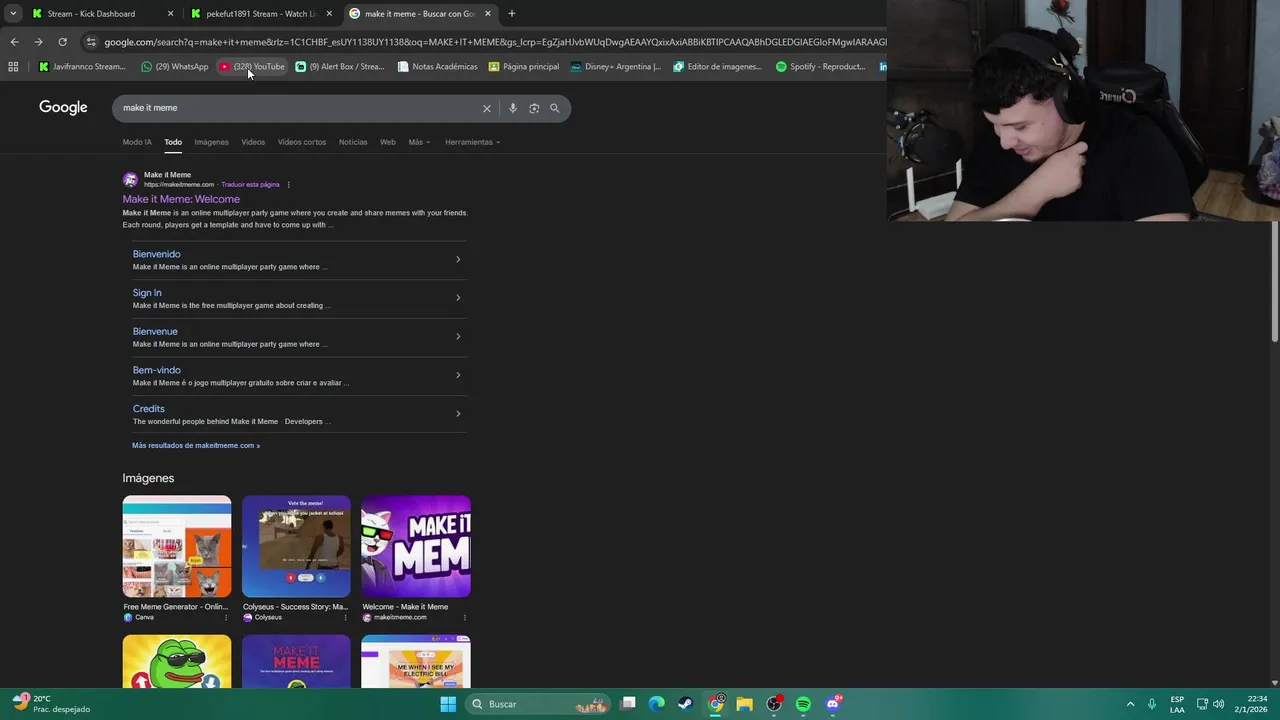Go to the Google logo homepage
The image size is (1280, 720).
(x=63, y=108)
